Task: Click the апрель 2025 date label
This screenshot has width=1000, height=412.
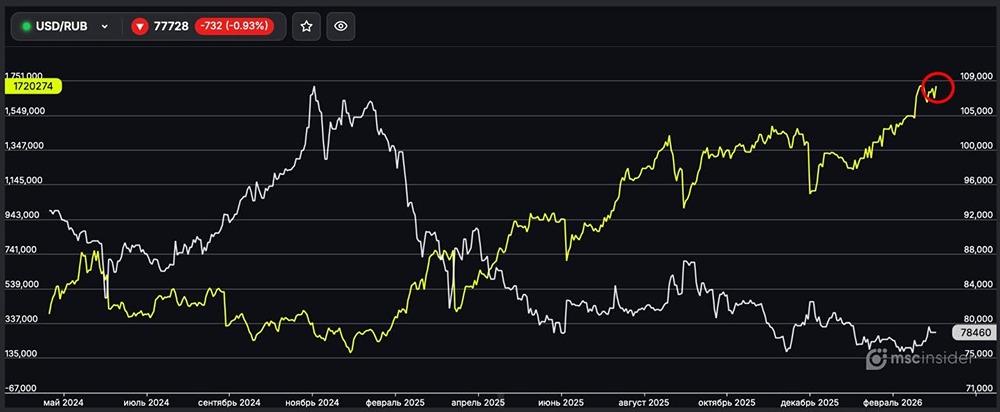Action: click(480, 402)
